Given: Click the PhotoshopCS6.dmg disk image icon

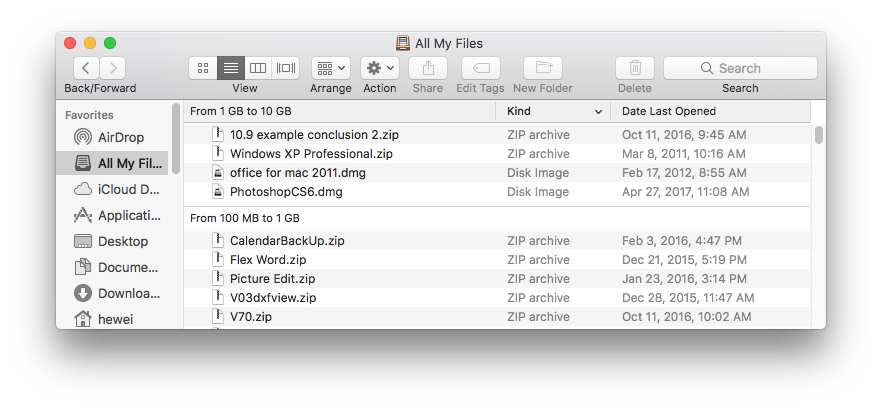Looking at the screenshot, I should click(x=218, y=192).
